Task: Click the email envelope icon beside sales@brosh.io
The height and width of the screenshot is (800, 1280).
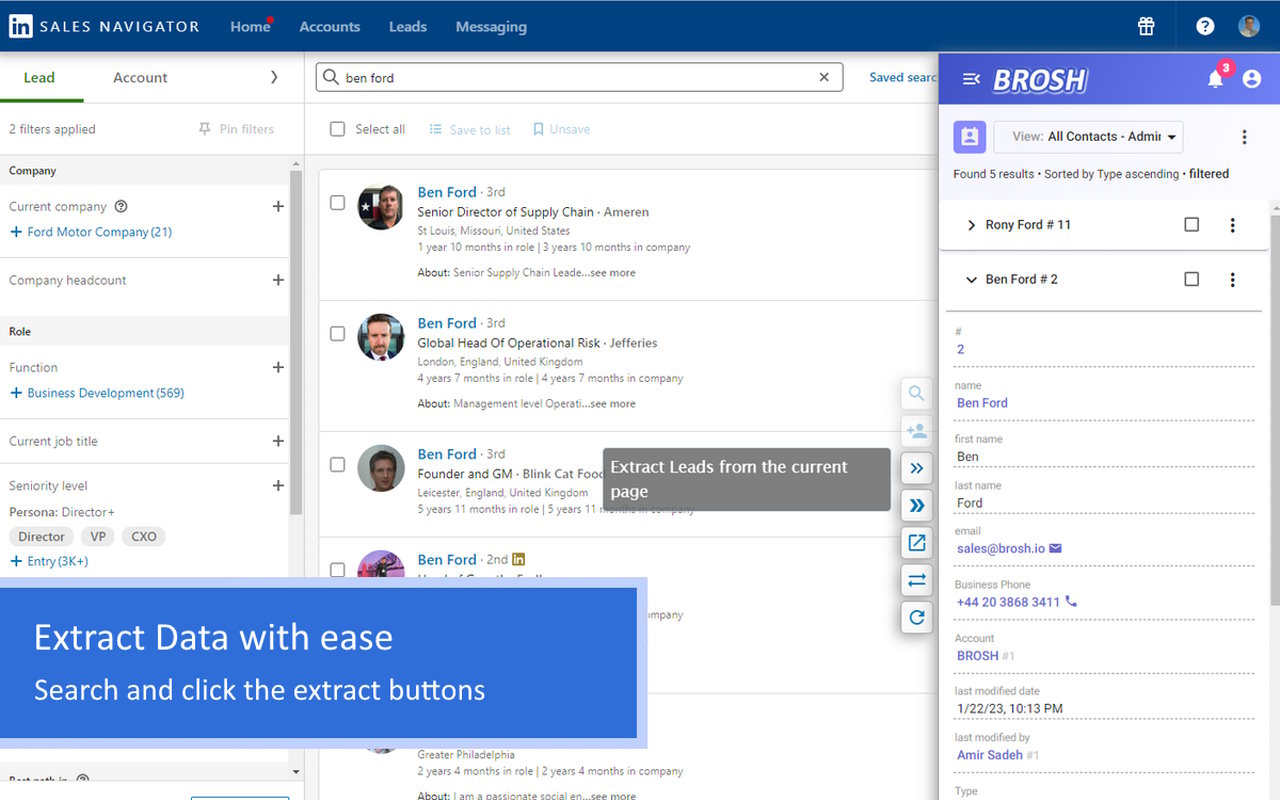Action: tap(1055, 548)
